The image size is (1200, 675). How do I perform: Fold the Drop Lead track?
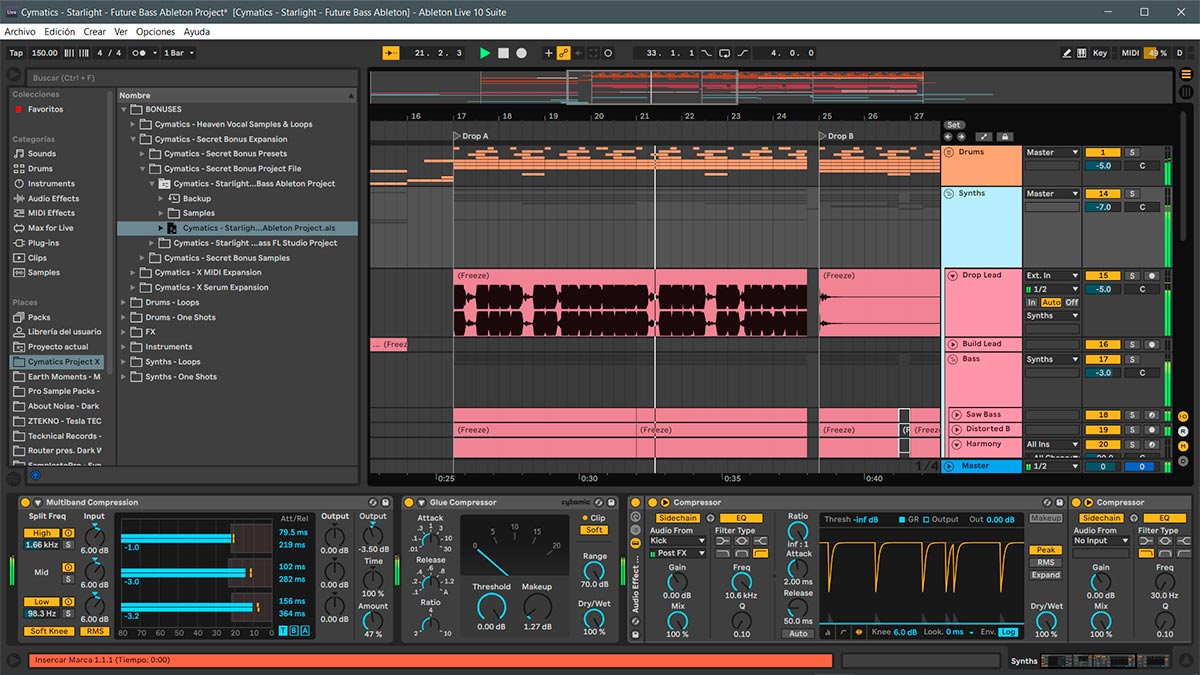tap(951, 275)
